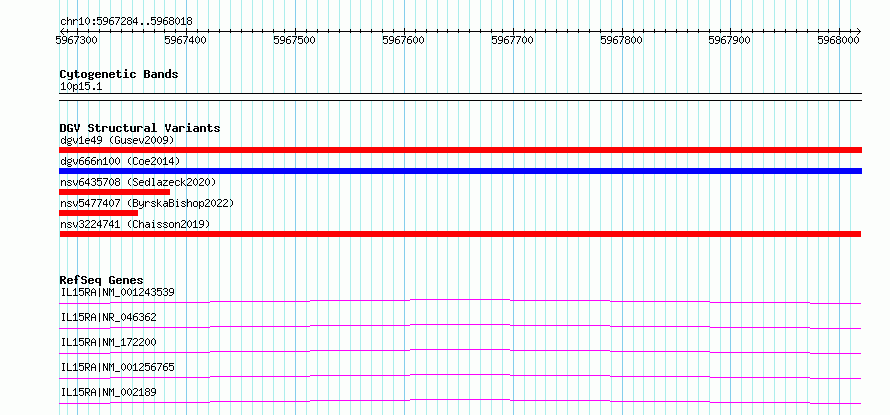Click the short red bar under nsv5477407

[98, 213]
